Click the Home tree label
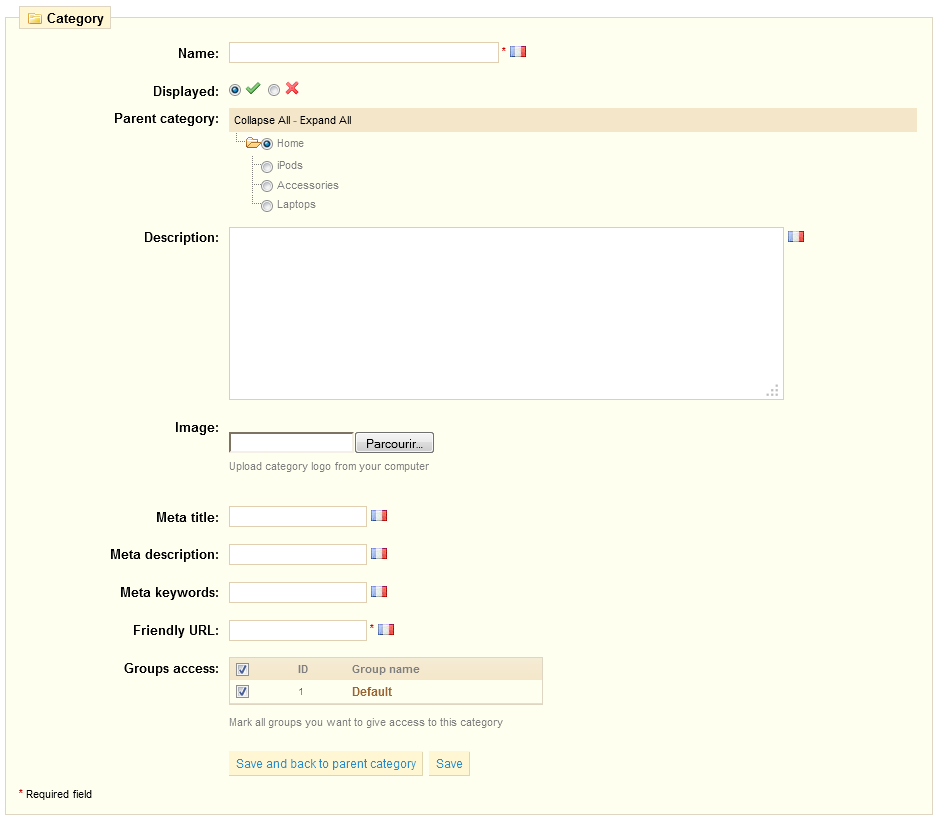The image size is (938, 821). [x=290, y=144]
